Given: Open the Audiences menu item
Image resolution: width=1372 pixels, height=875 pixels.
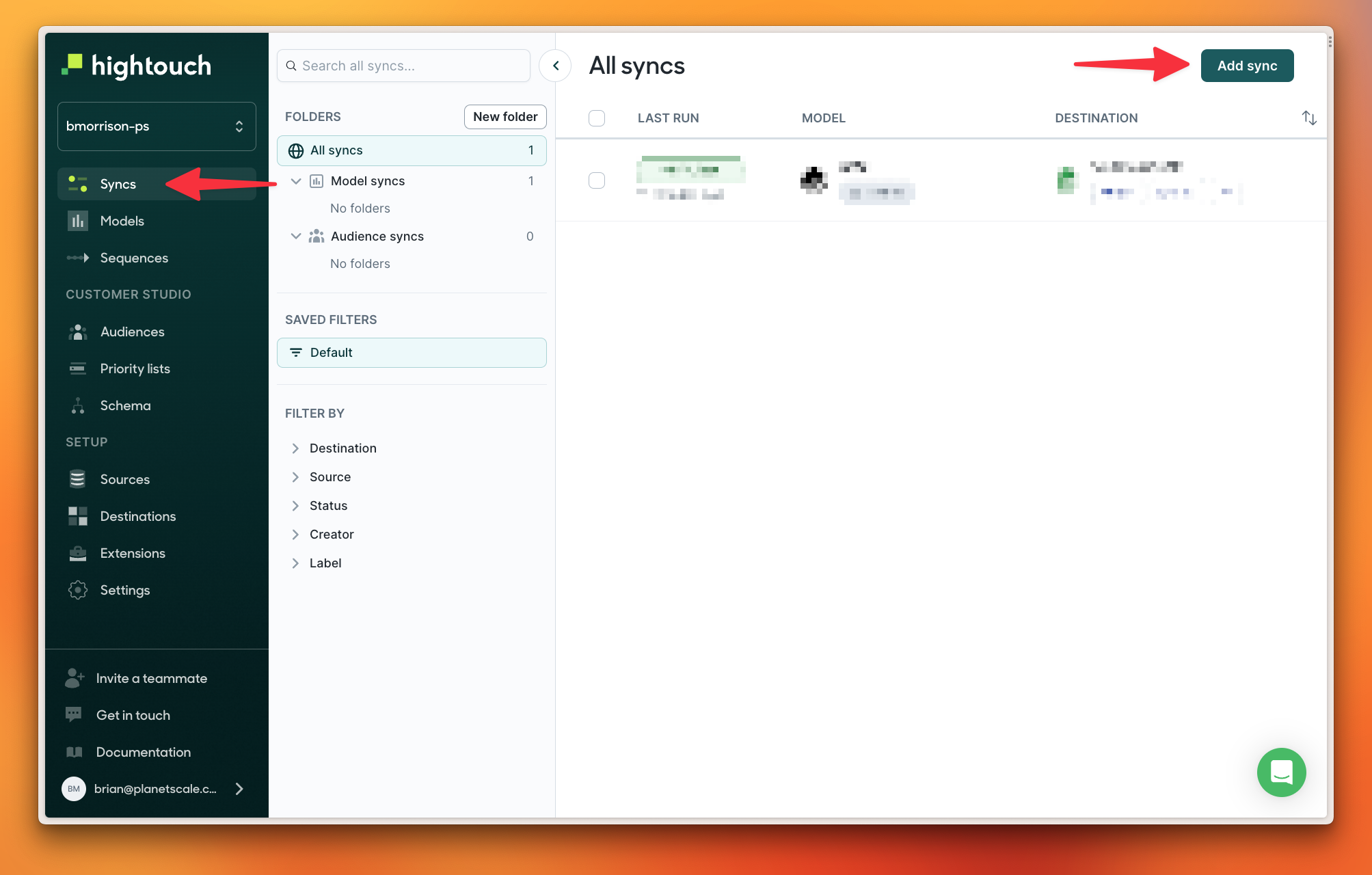Looking at the screenshot, I should click(x=131, y=331).
